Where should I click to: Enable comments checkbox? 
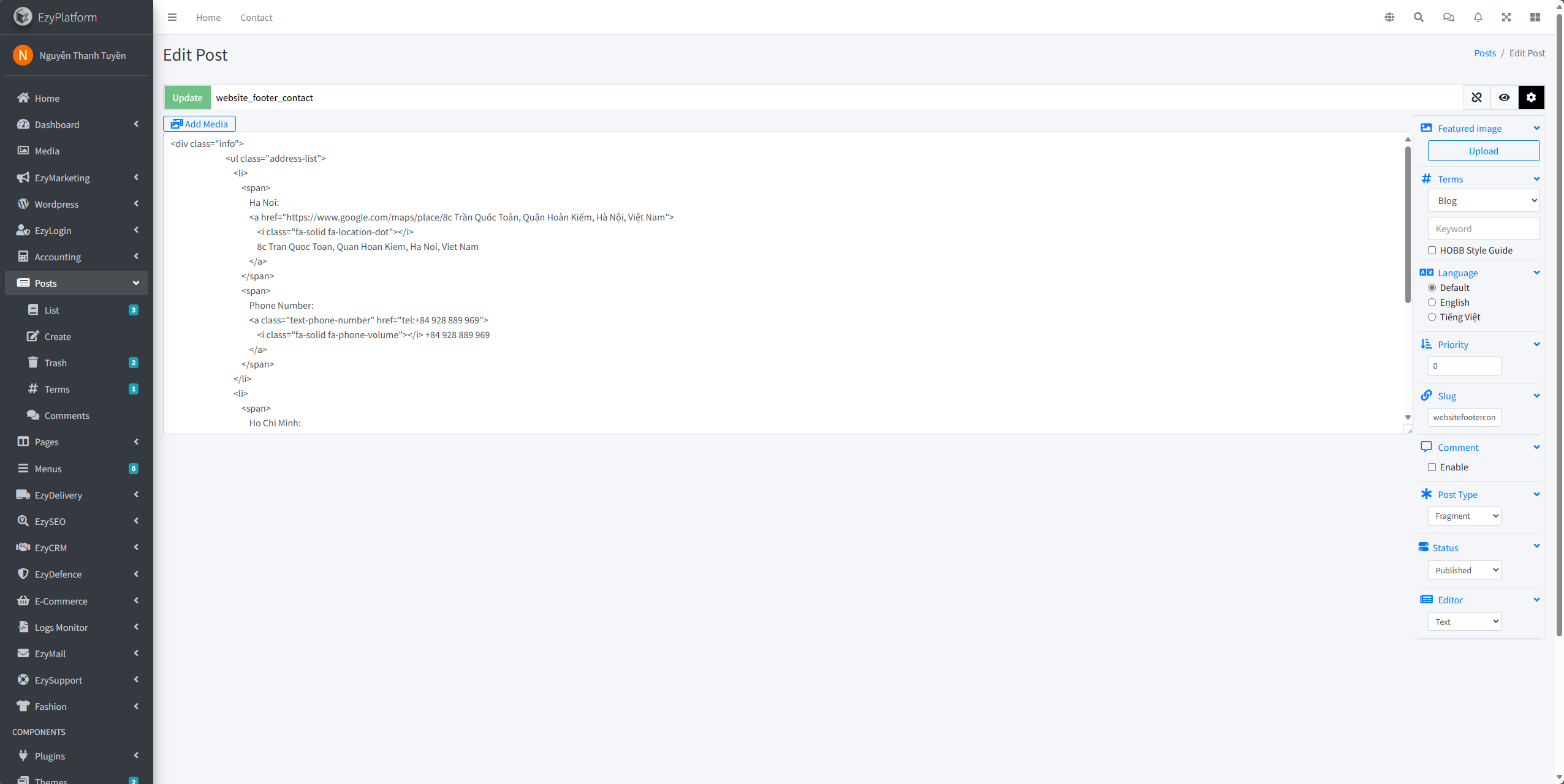click(1432, 467)
